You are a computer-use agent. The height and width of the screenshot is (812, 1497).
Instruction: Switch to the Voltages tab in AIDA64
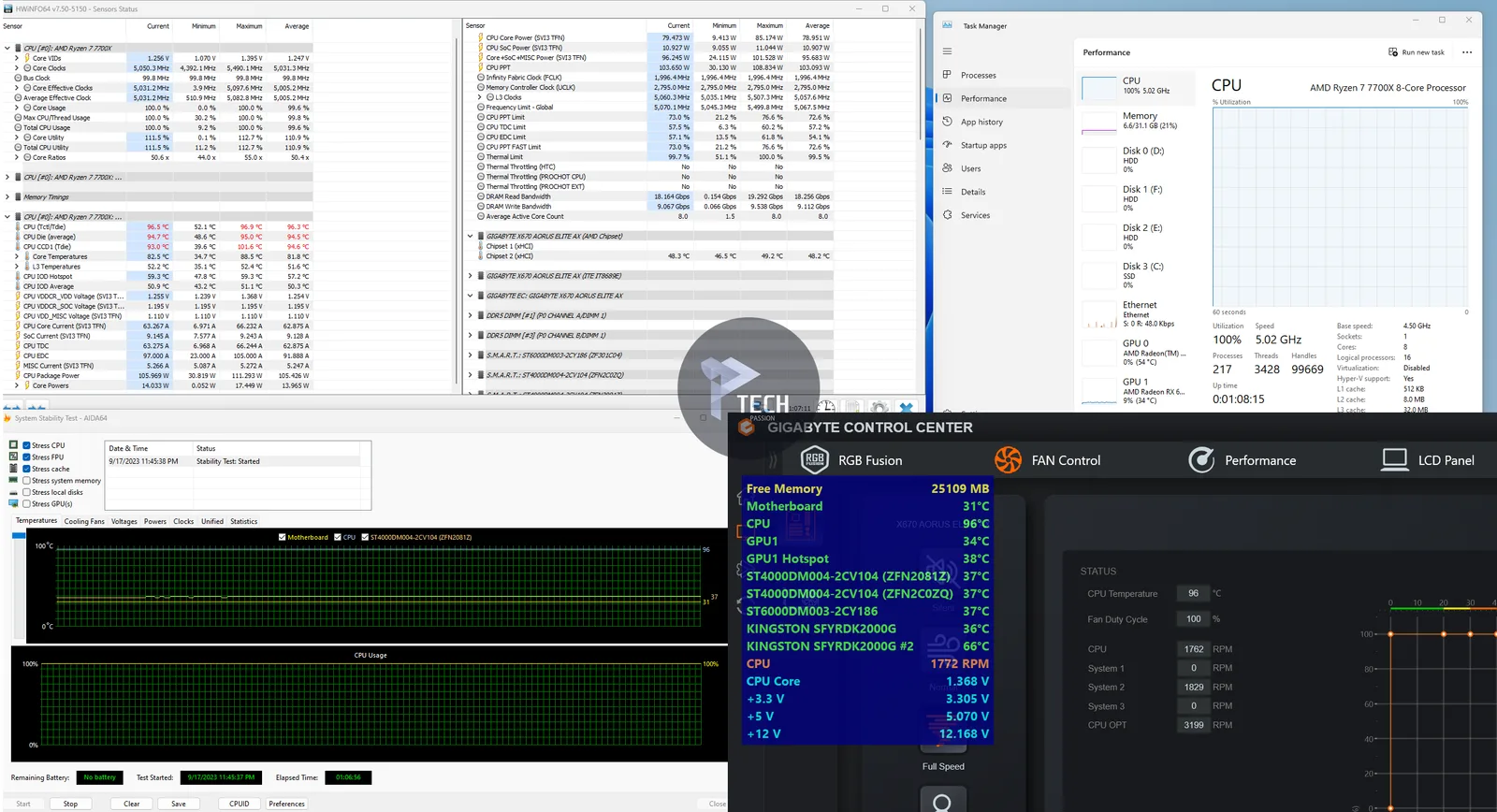[124, 521]
